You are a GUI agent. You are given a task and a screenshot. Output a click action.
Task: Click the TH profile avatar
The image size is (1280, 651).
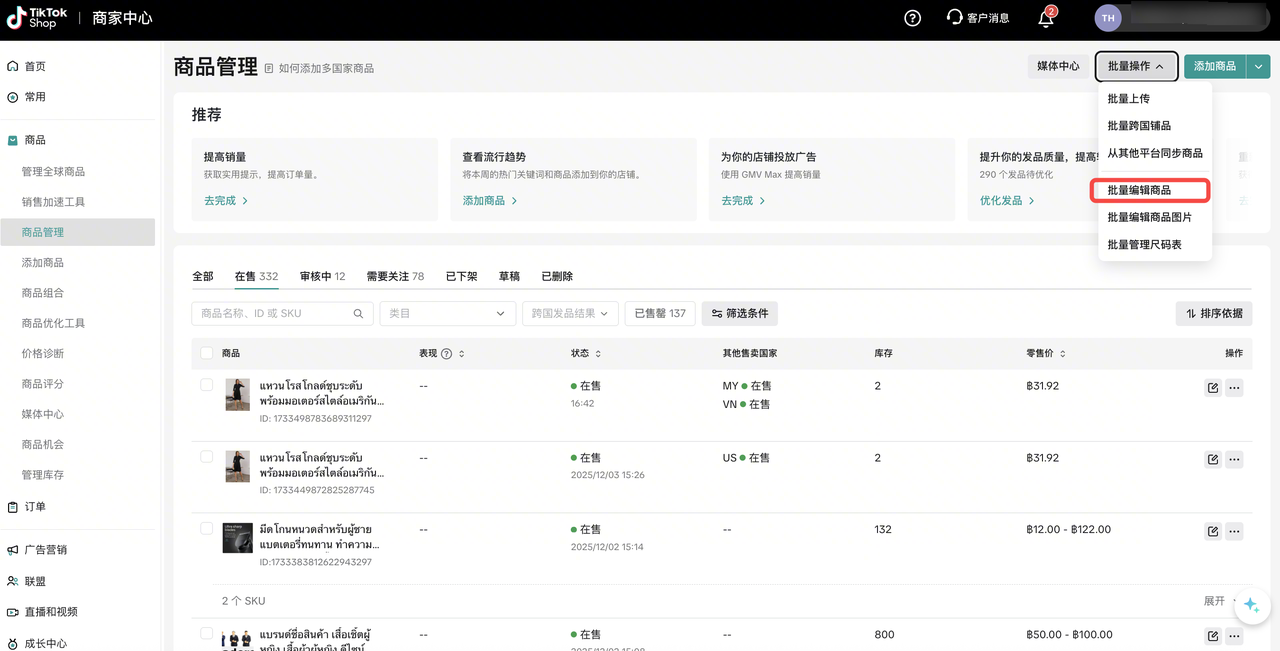[1108, 18]
